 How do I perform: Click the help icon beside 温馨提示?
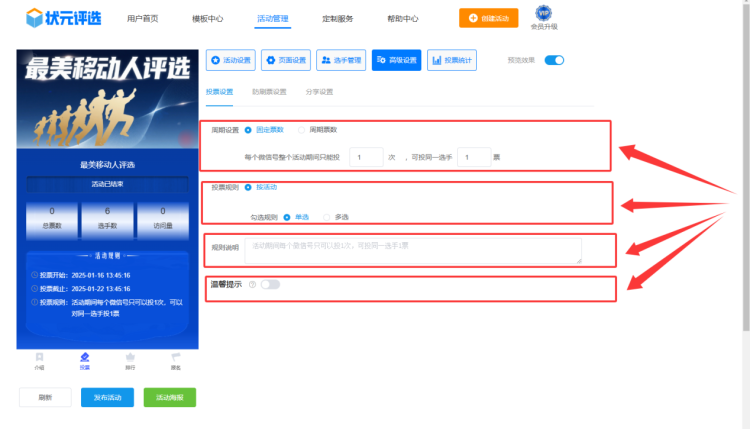[252, 285]
